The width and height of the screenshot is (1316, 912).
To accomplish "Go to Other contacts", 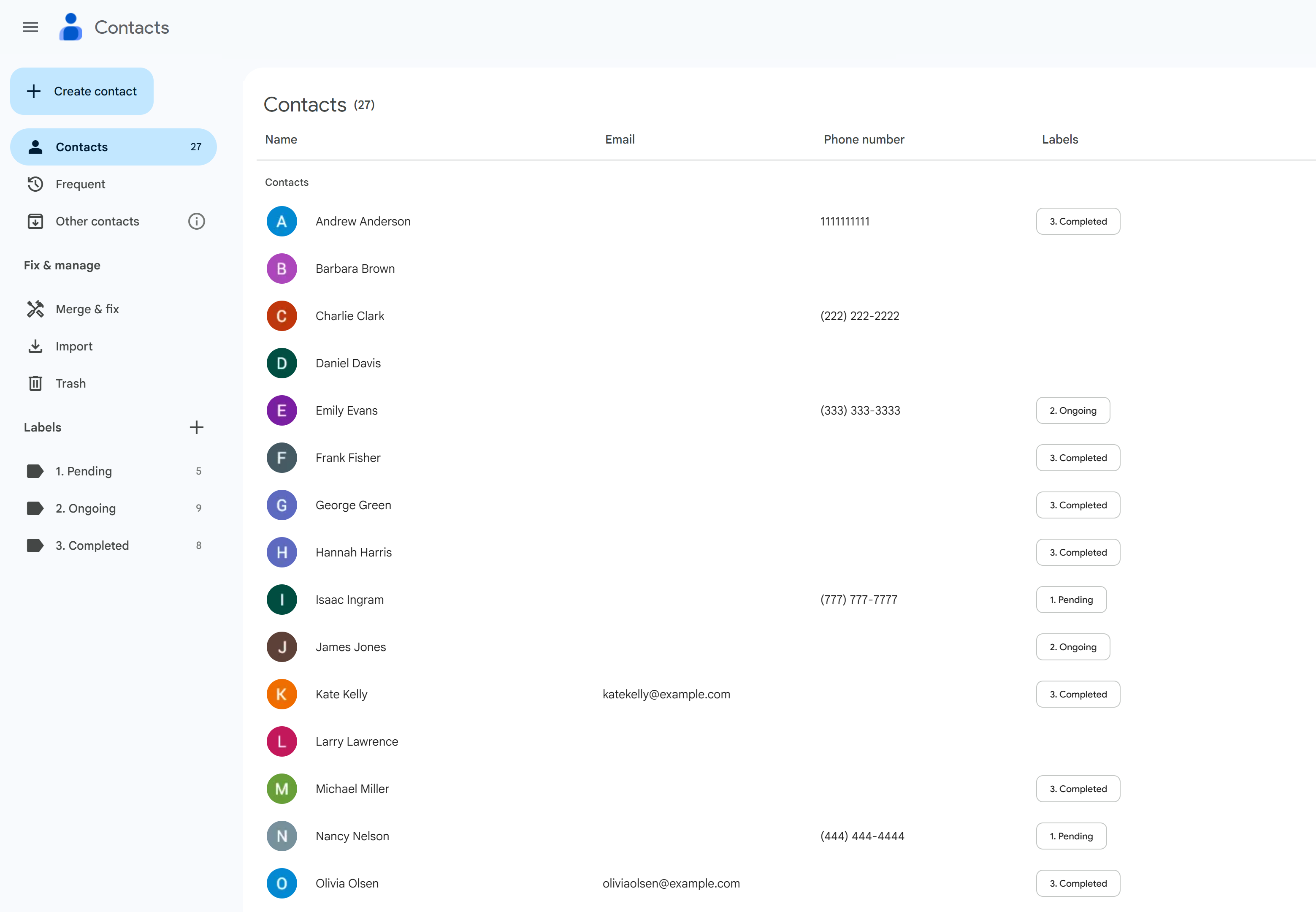I will point(97,221).
